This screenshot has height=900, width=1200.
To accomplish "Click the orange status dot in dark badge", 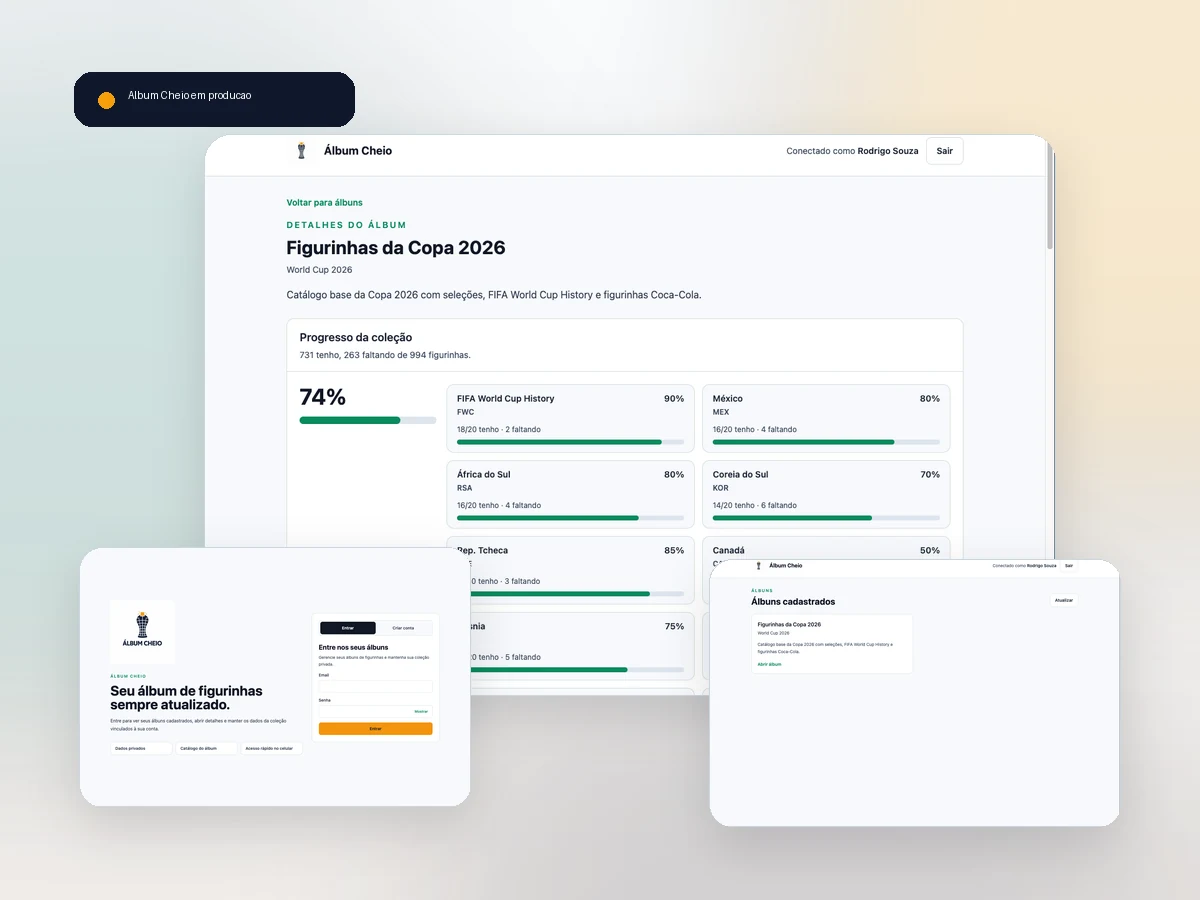I will tap(106, 100).
